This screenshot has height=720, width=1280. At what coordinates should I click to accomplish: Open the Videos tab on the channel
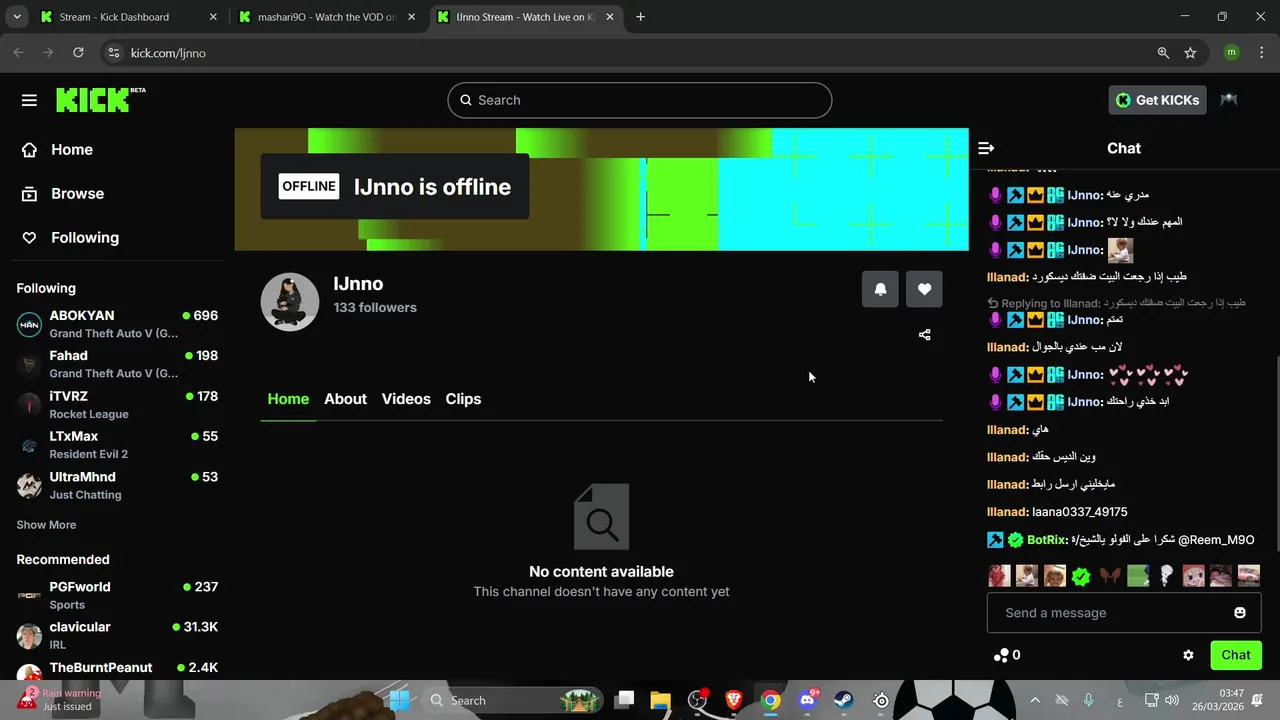[406, 399]
